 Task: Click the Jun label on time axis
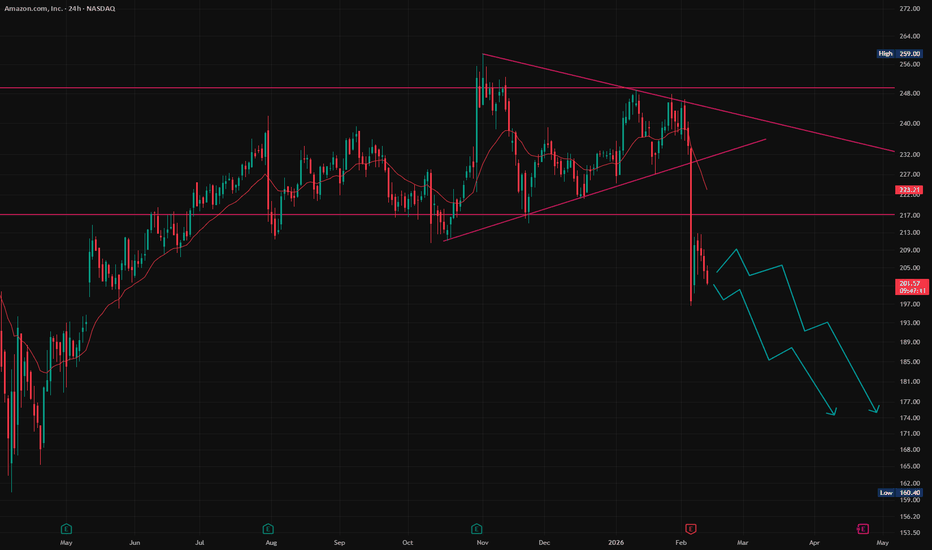[x=135, y=542]
